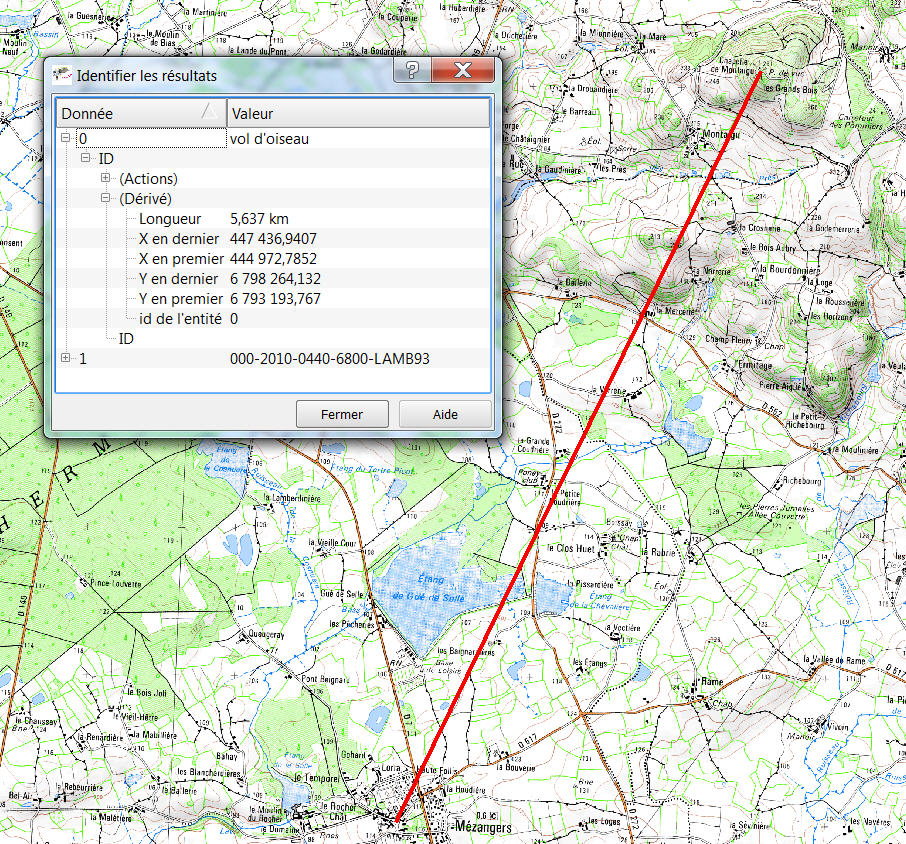Click the vol d'oiseau value

269,139
